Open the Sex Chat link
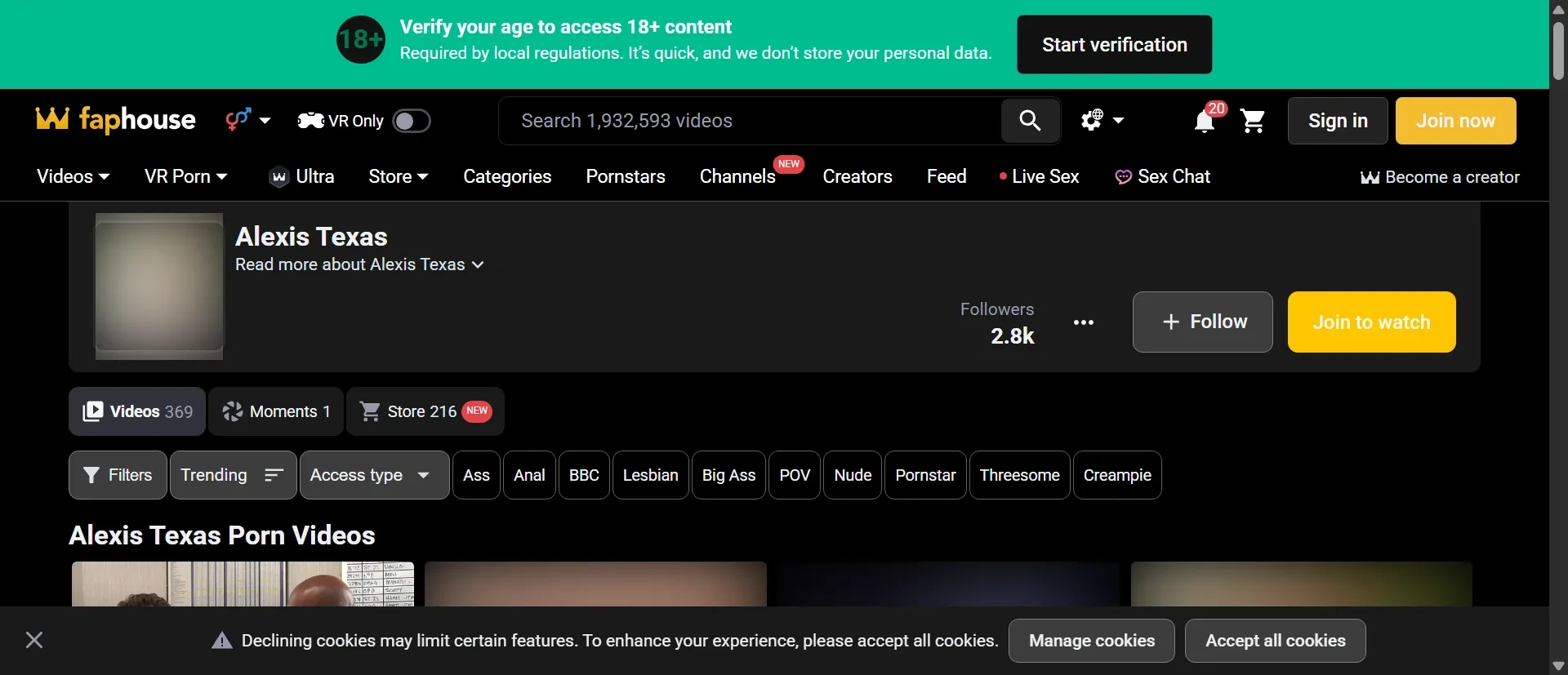 coord(1162,176)
